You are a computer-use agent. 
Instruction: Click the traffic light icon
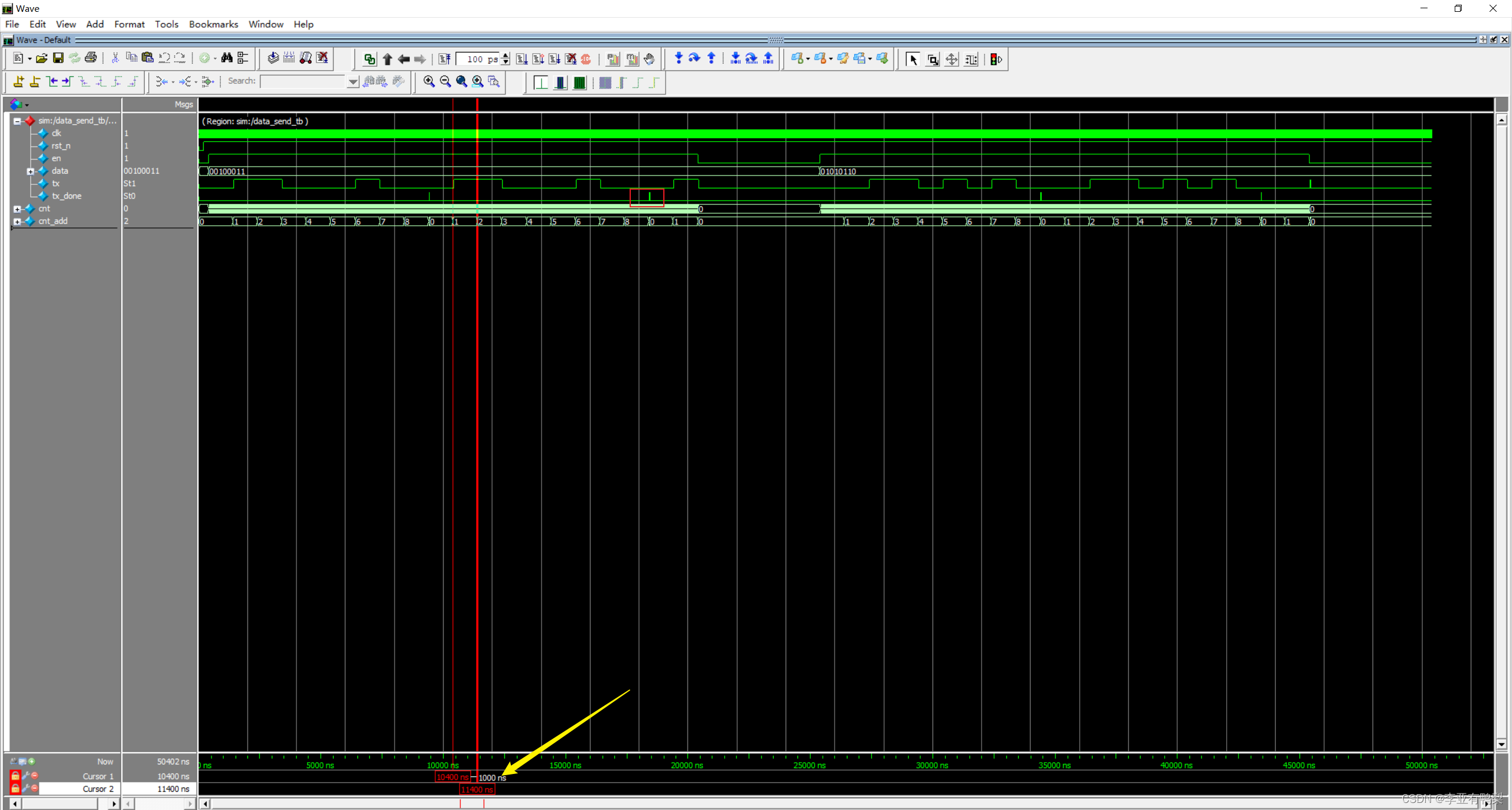click(996, 59)
